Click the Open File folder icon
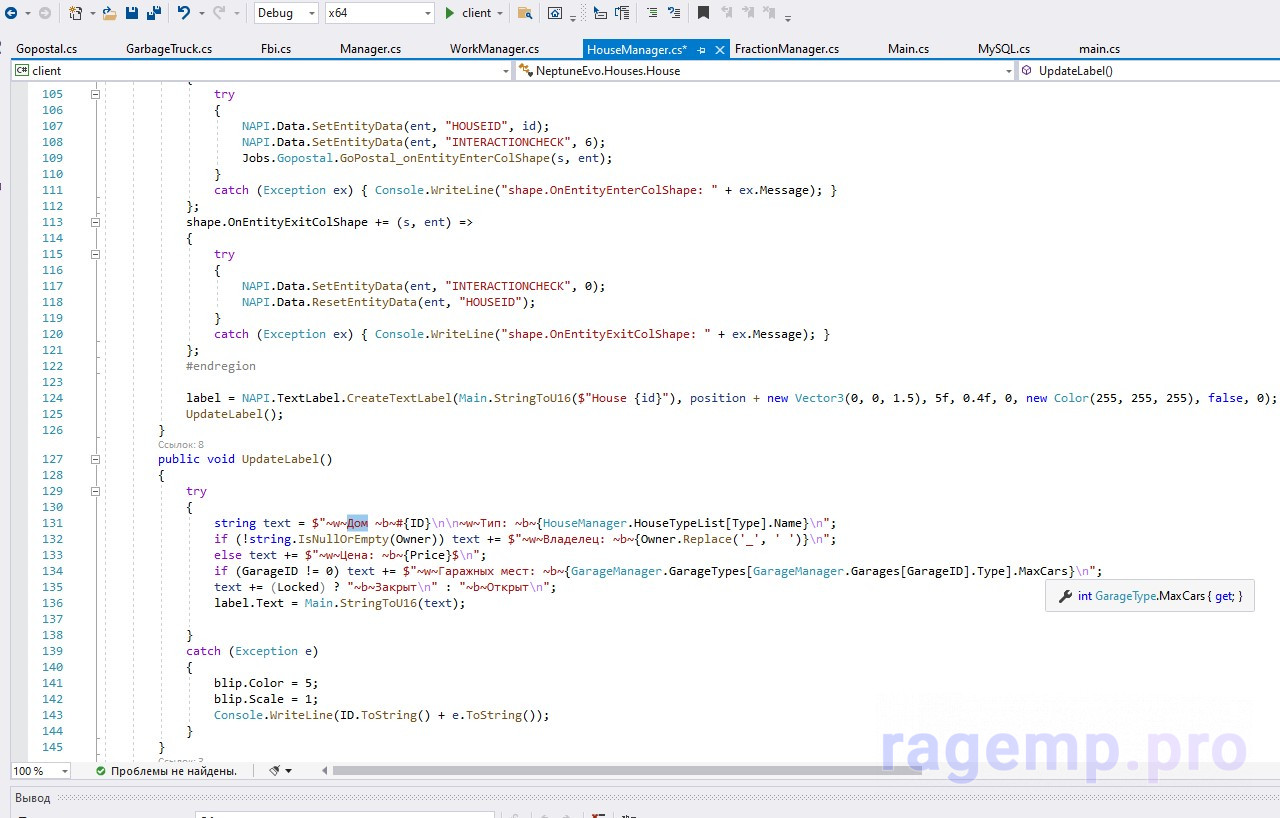Image resolution: width=1280 pixels, height=818 pixels. 109,13
